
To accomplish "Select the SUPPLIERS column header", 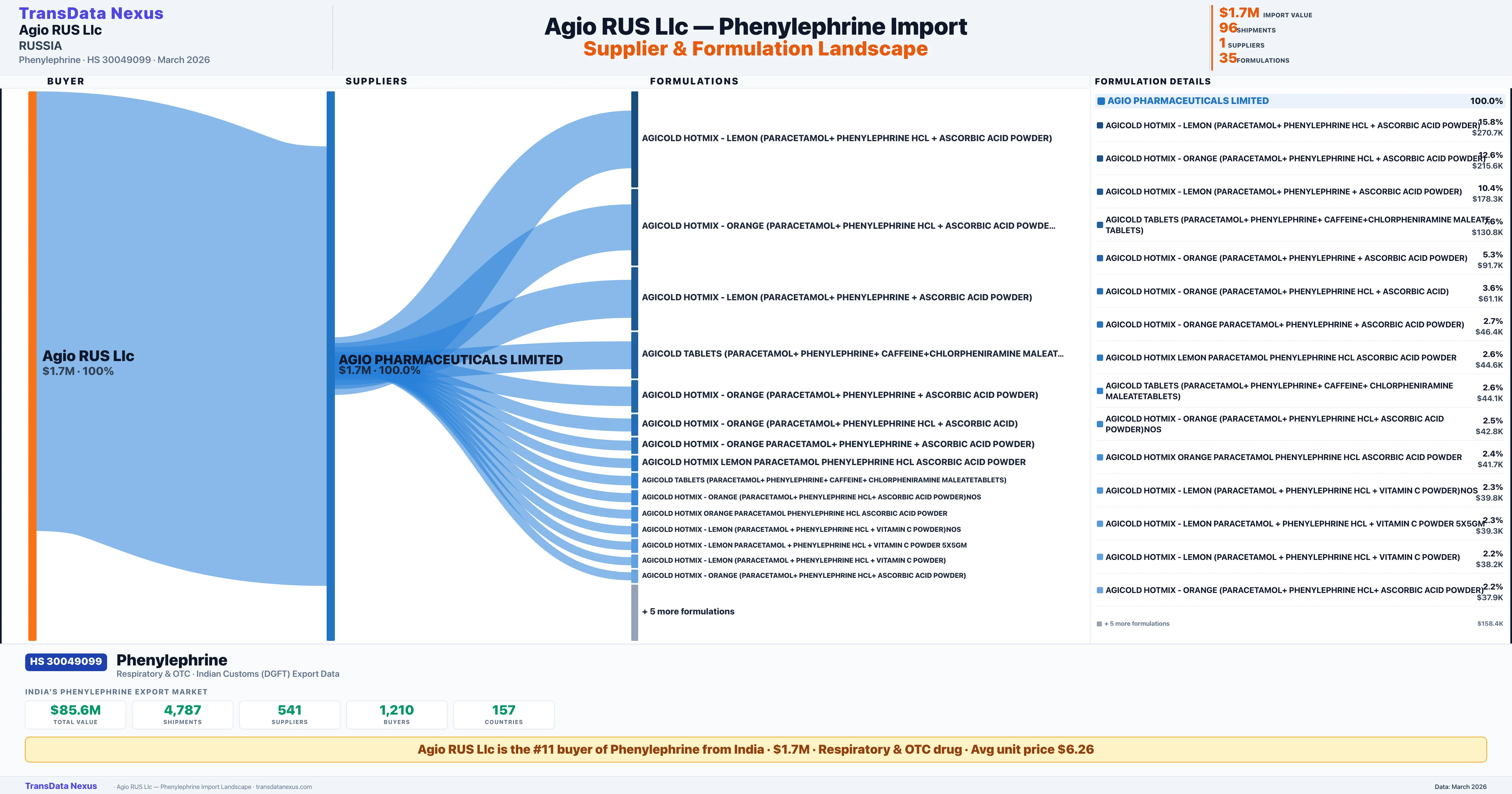I will coord(376,81).
